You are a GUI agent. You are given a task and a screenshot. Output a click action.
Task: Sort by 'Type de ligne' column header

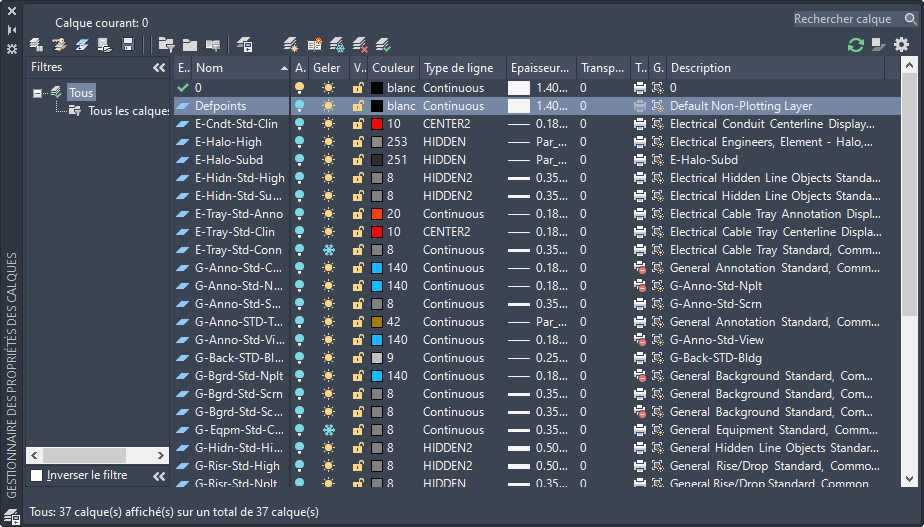pos(463,68)
